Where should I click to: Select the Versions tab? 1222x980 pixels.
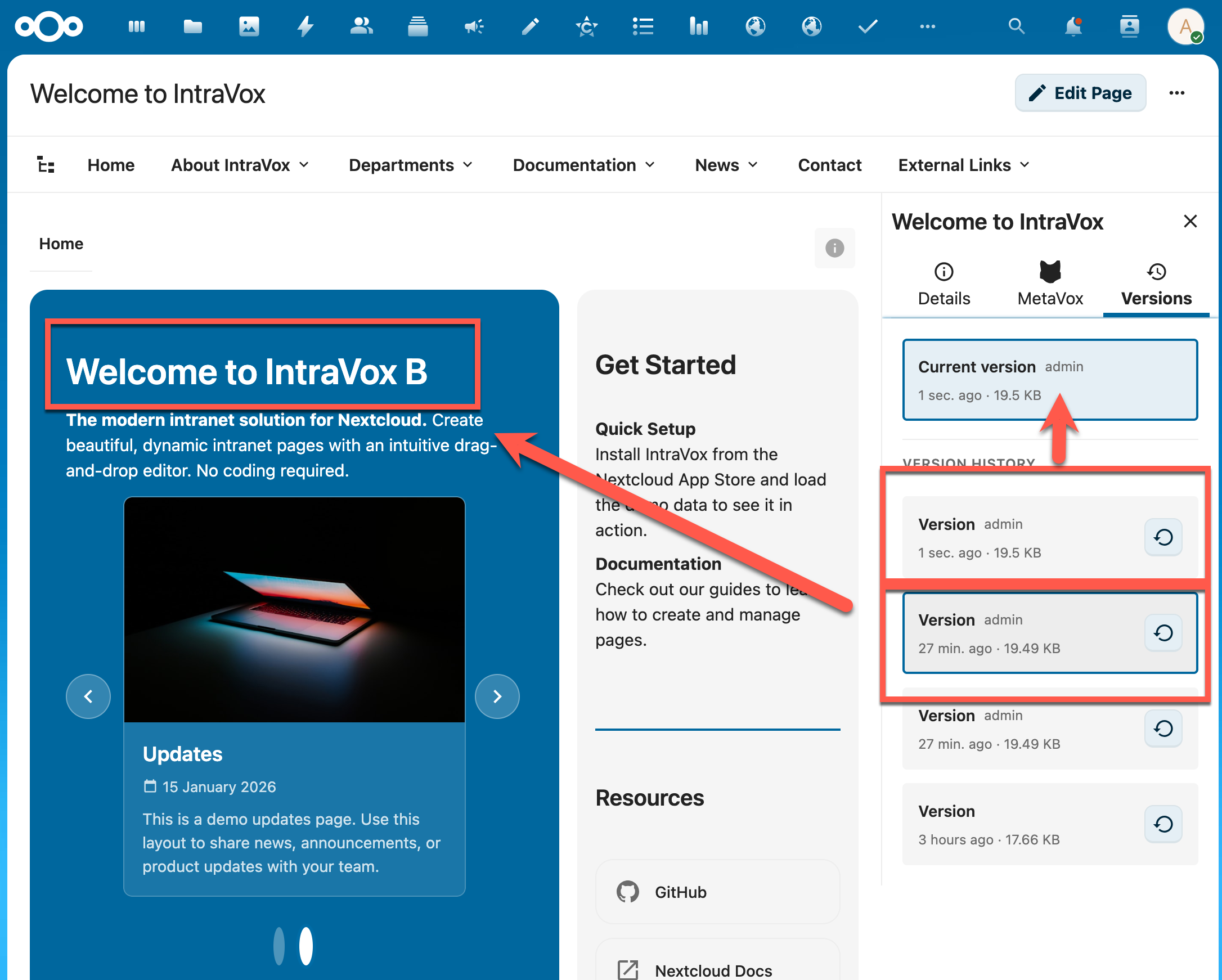1156,285
